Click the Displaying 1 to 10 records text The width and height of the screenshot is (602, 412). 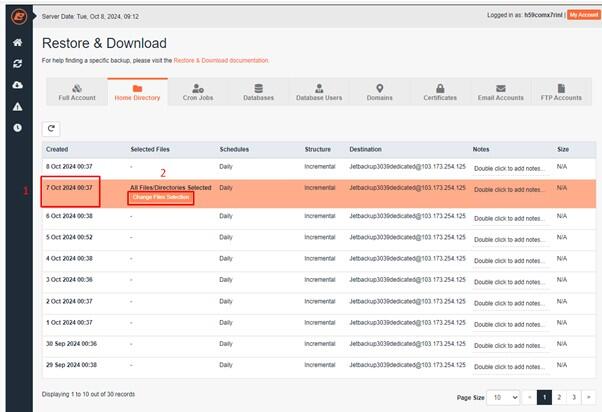tap(88, 394)
